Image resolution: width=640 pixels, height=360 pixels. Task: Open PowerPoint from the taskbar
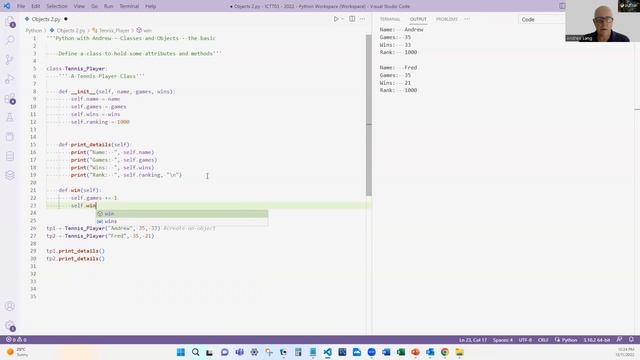(416, 352)
